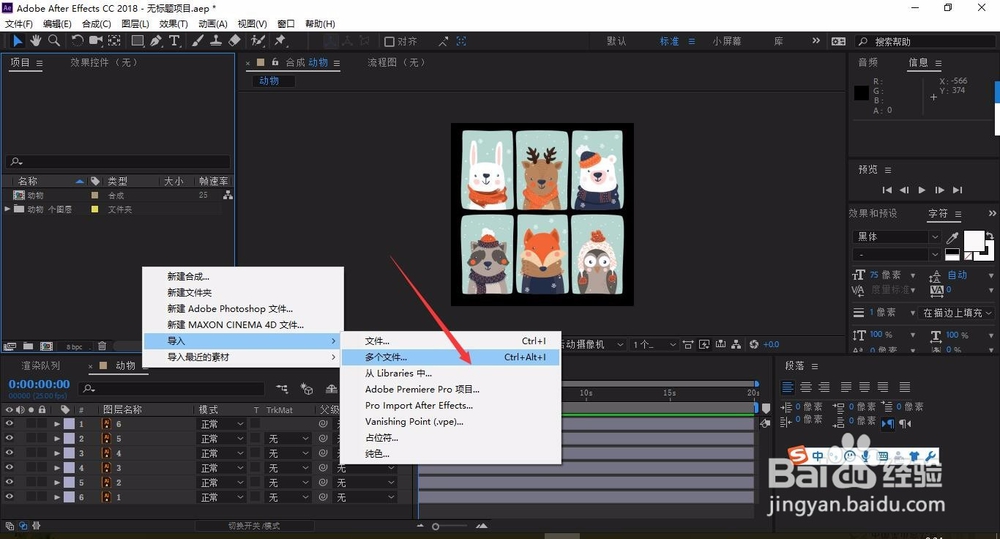The height and width of the screenshot is (539, 1000).
Task: Expand properties of layer named 6
Action: [x=57, y=424]
